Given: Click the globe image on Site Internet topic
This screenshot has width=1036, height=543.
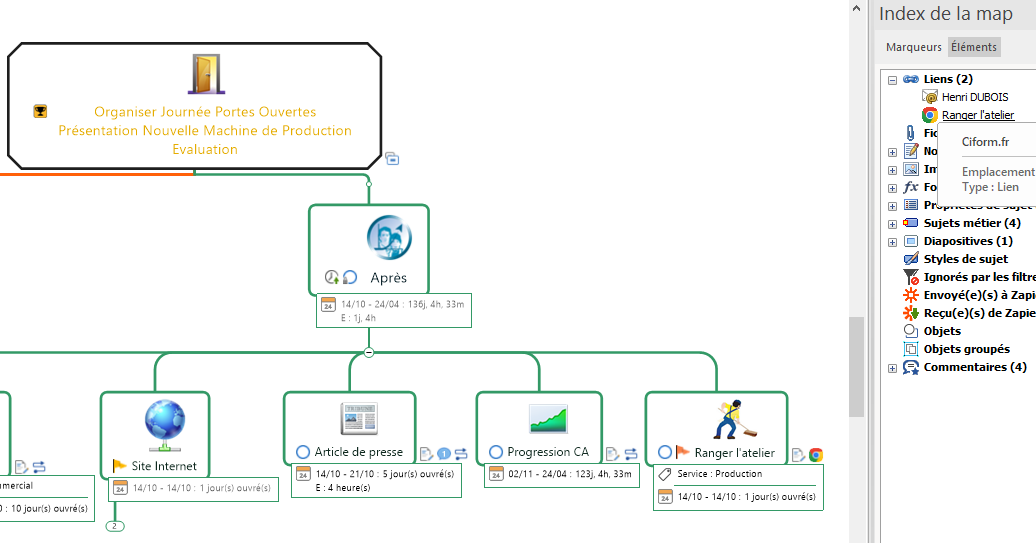Looking at the screenshot, I should [165, 420].
